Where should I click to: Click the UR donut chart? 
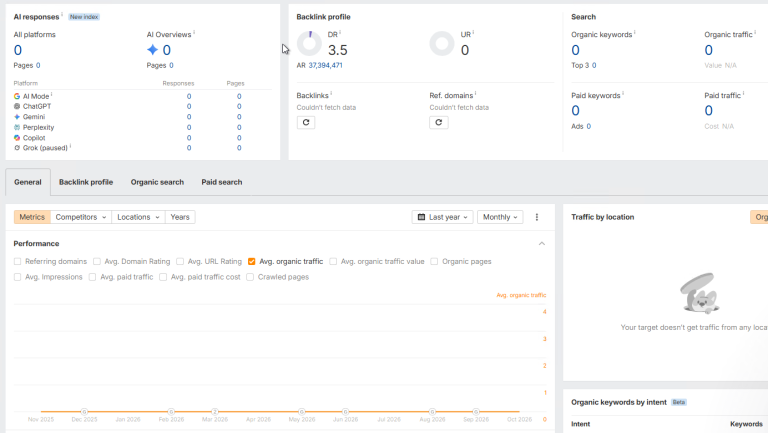point(442,44)
